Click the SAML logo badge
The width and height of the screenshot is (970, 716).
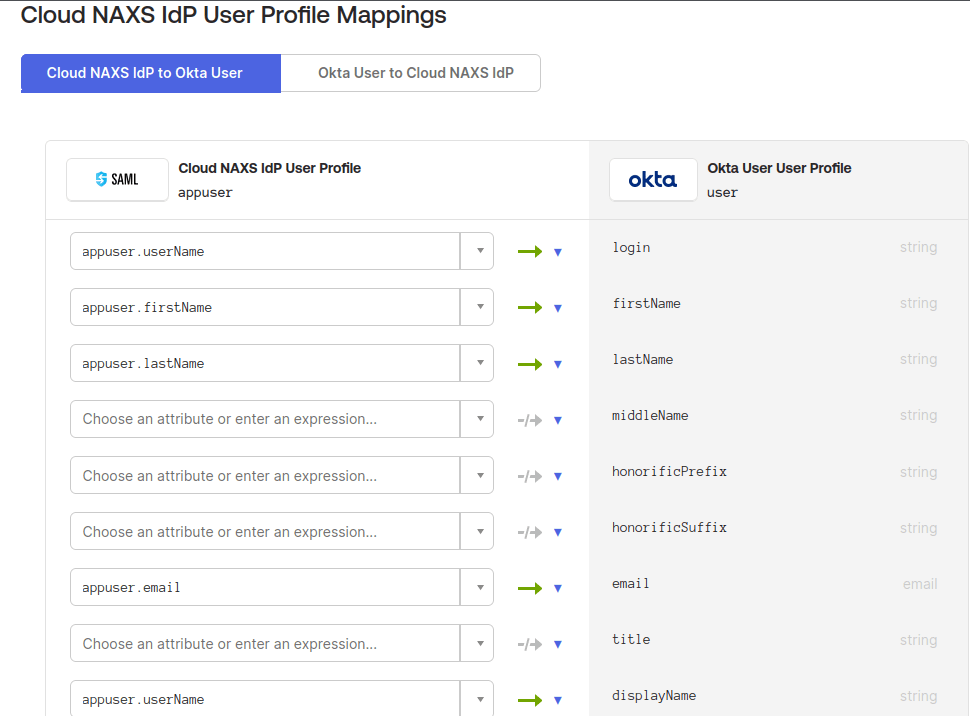(x=118, y=179)
